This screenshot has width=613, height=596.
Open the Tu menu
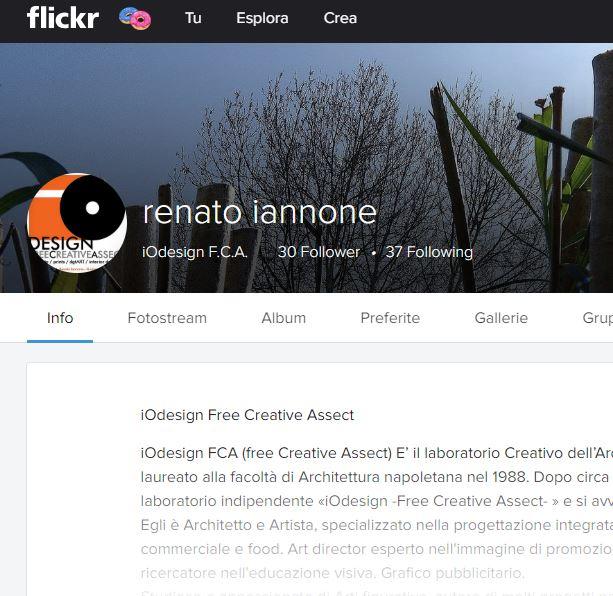click(193, 18)
